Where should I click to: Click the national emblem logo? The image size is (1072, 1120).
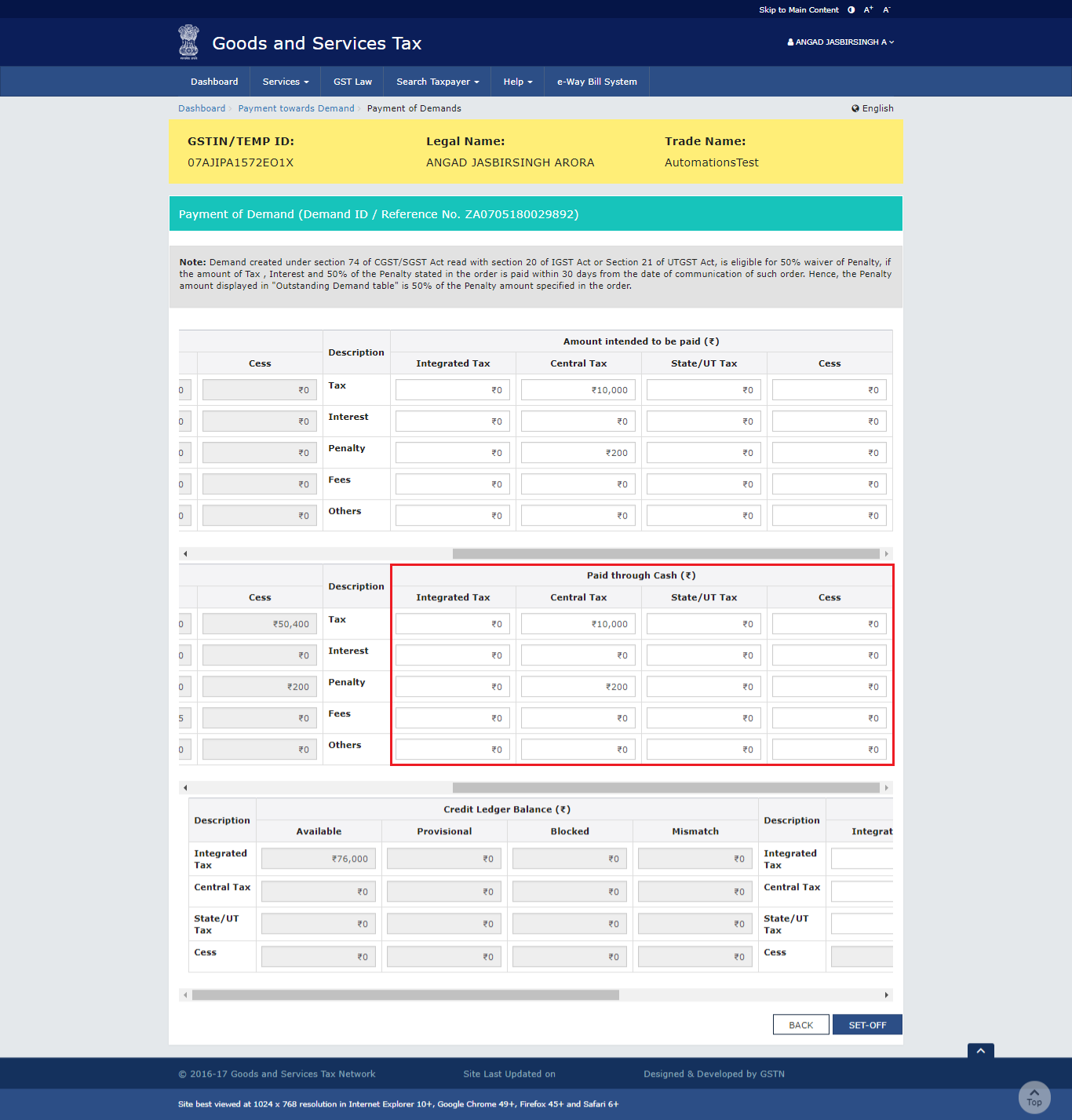pyautogui.click(x=188, y=42)
